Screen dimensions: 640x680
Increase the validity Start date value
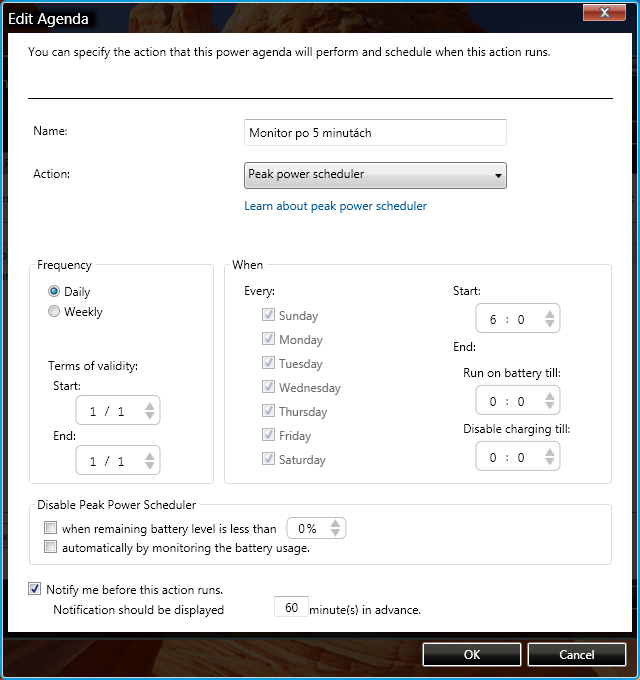[x=149, y=405]
